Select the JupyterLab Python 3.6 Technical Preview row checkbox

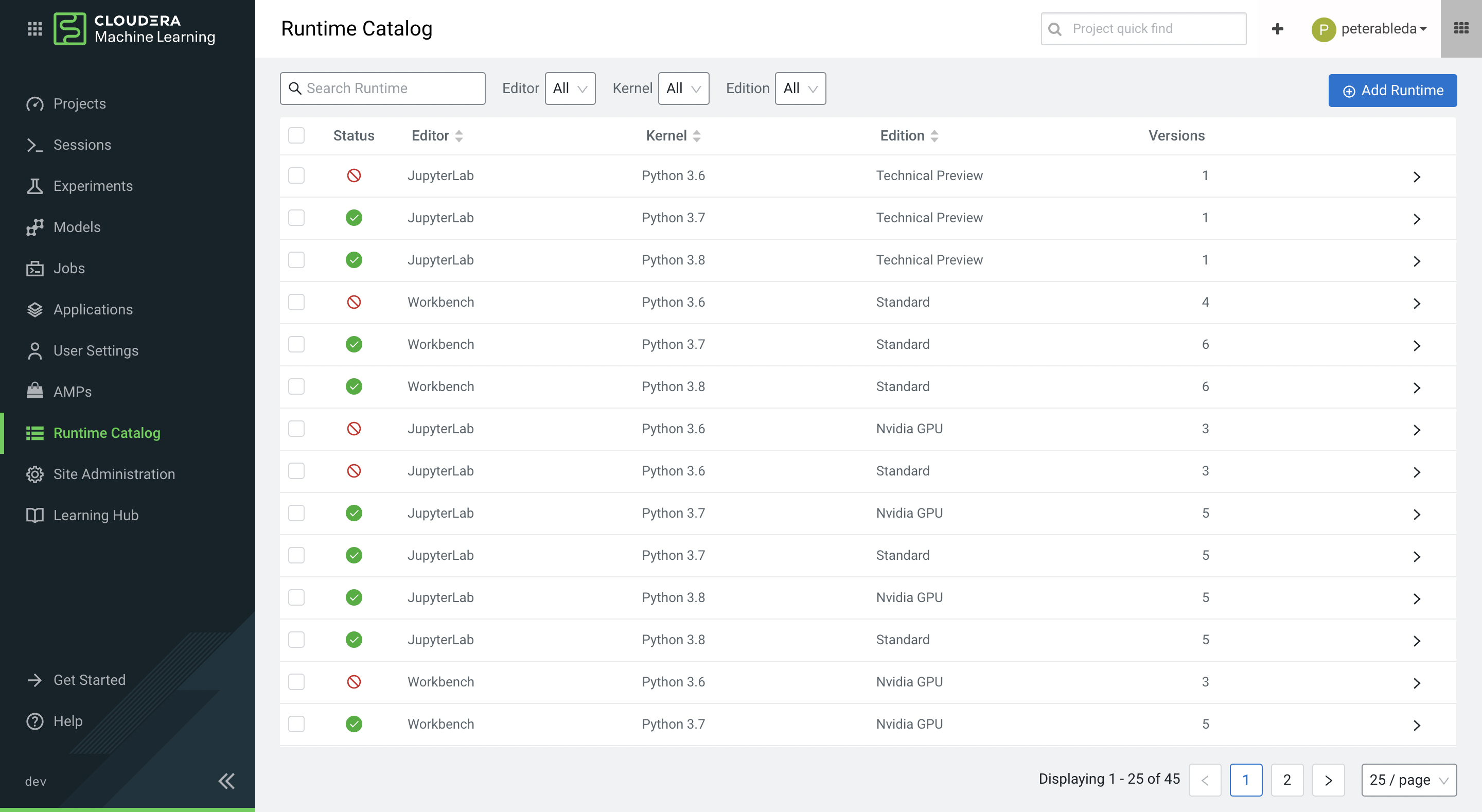tap(296, 175)
